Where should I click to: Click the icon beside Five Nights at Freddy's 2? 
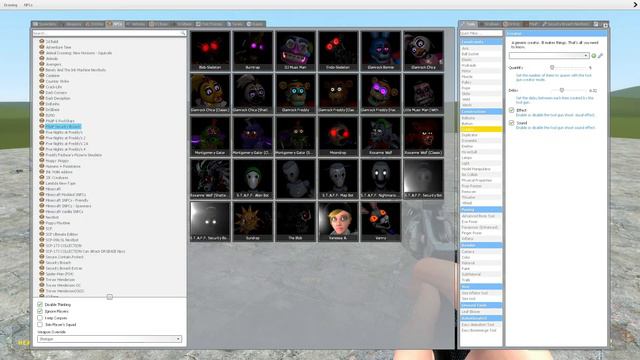42,138
